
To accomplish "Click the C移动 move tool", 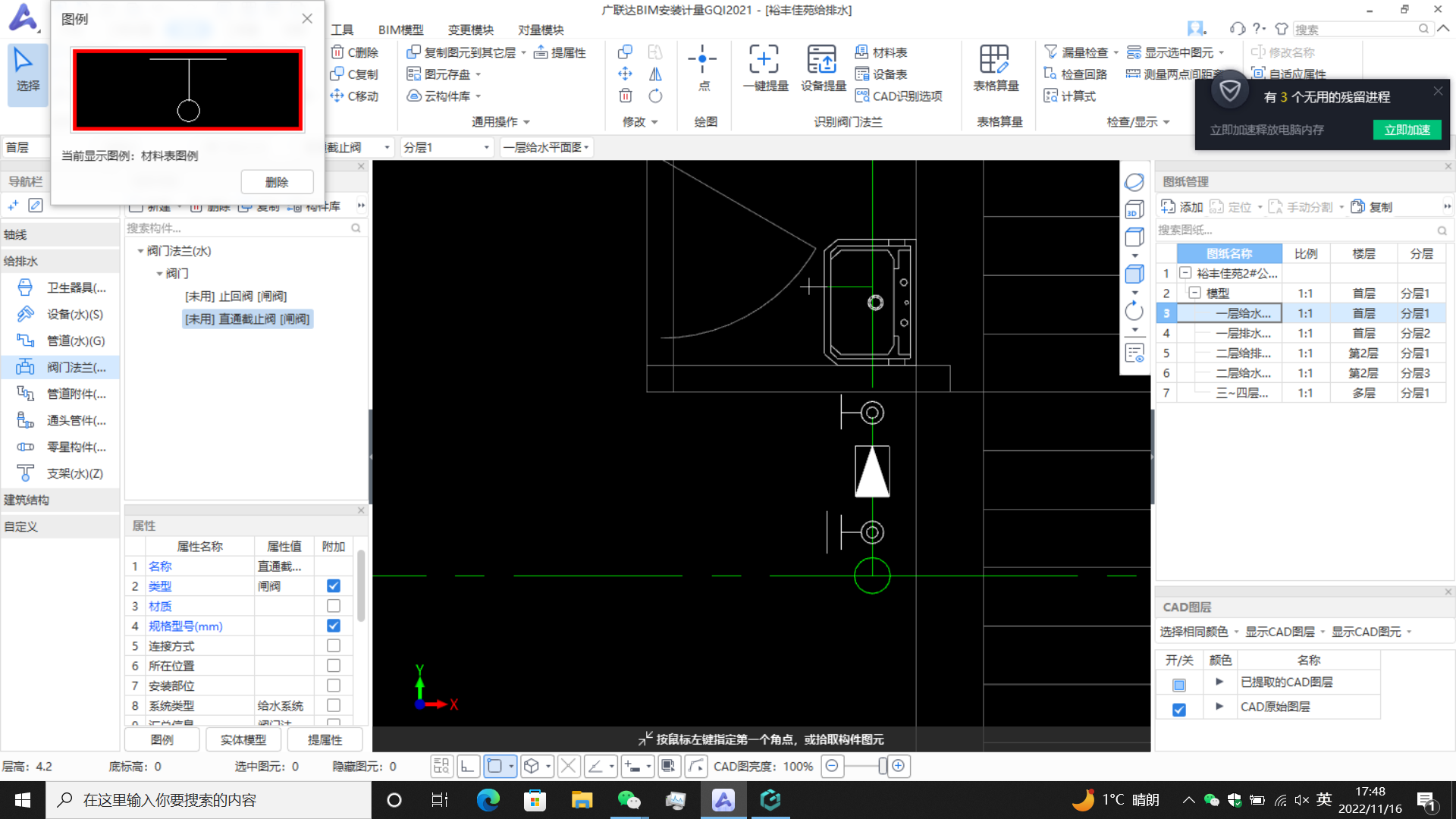I will pos(354,96).
